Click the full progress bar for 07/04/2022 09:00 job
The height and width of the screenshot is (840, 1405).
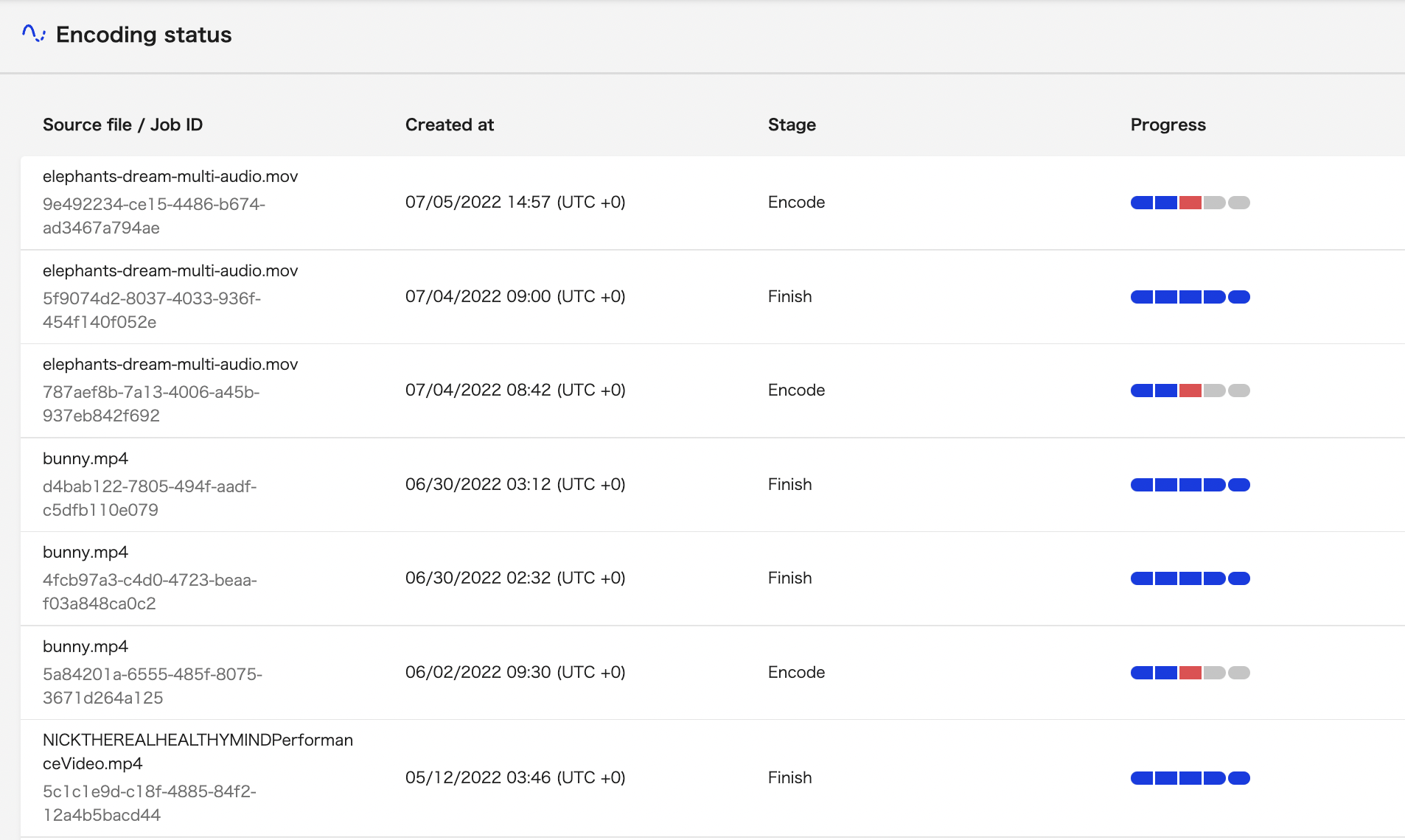tap(1190, 297)
